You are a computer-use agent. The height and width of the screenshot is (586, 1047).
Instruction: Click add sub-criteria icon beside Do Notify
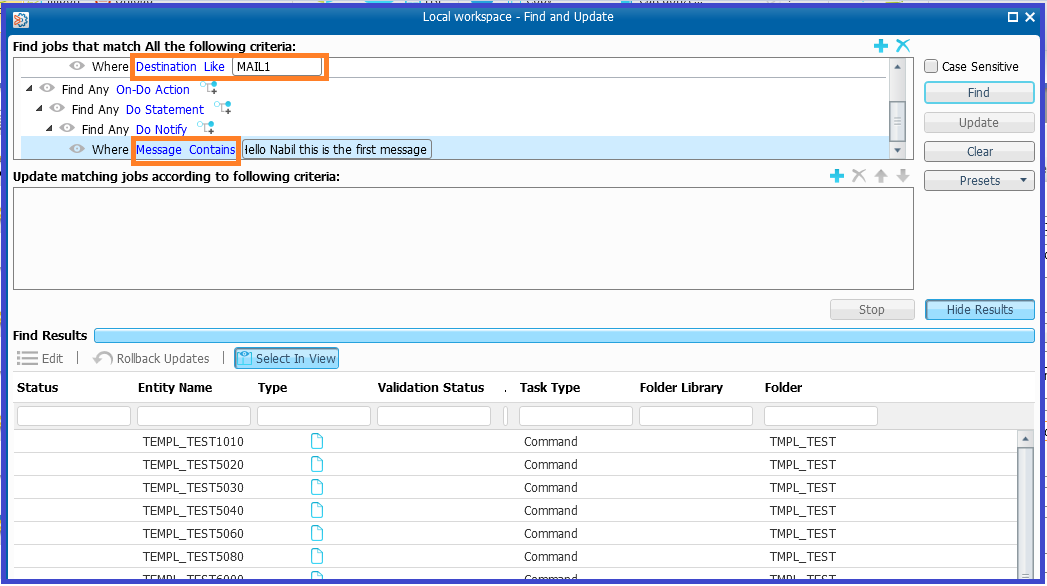click(205, 129)
